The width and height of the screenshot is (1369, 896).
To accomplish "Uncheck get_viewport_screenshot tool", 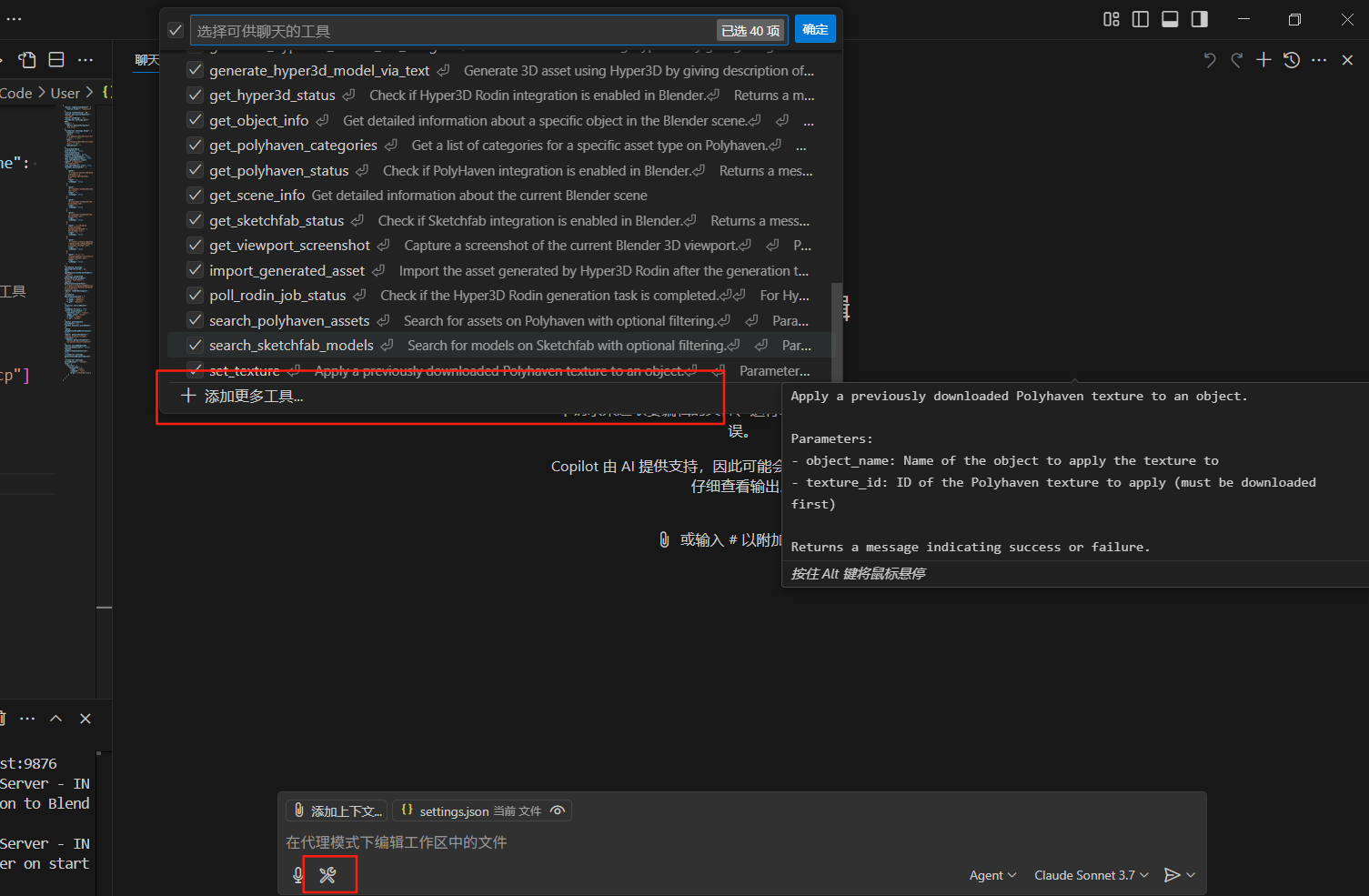I will point(195,245).
